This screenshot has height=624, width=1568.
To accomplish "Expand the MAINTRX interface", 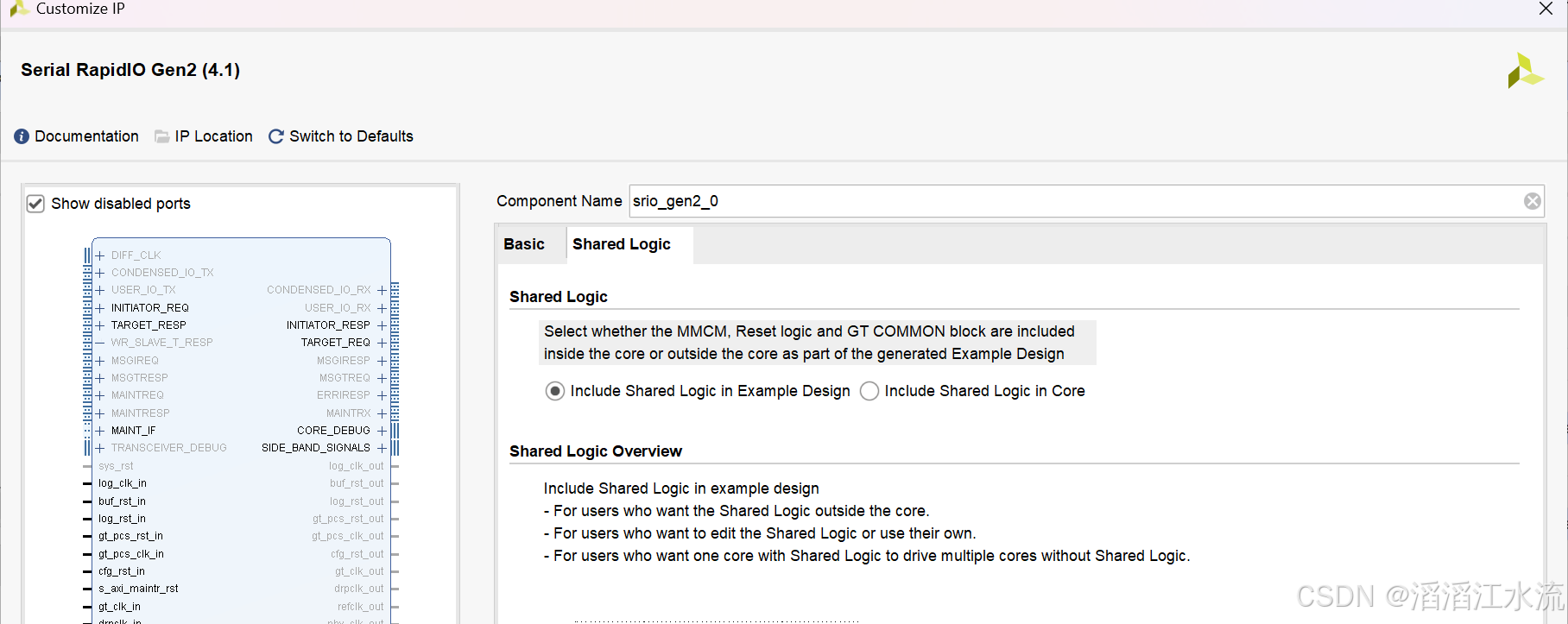I will (382, 413).
